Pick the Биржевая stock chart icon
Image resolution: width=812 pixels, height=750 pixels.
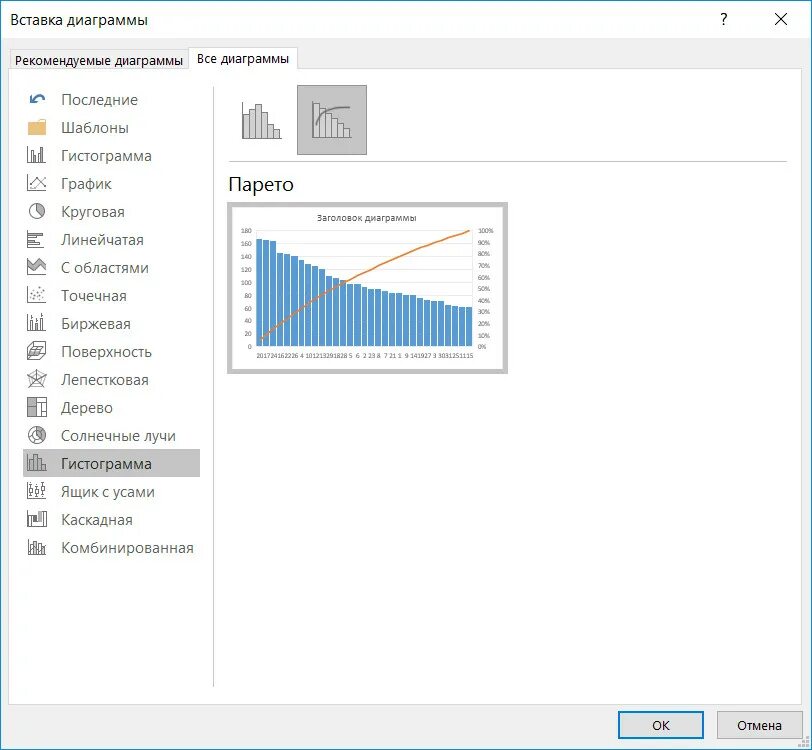(37, 323)
